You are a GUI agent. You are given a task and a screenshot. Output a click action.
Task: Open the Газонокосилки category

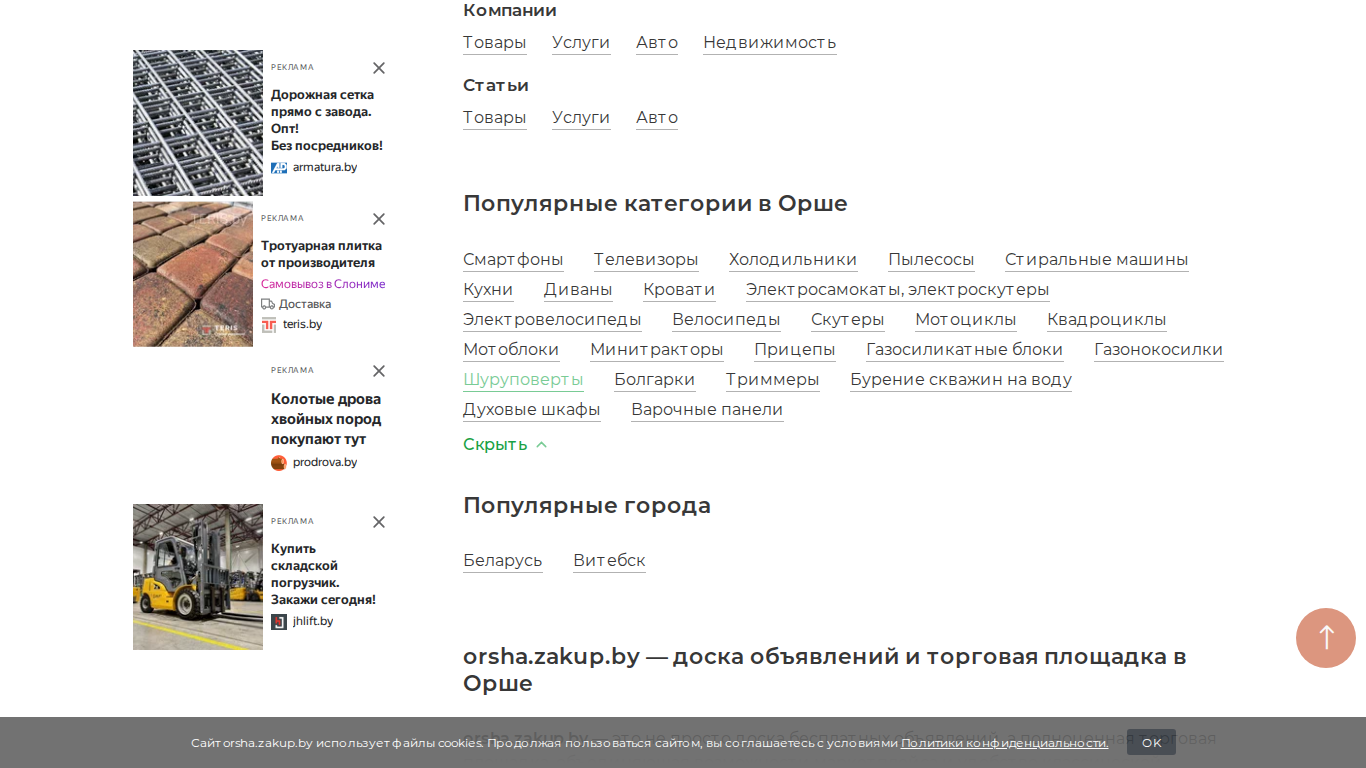click(x=1159, y=350)
